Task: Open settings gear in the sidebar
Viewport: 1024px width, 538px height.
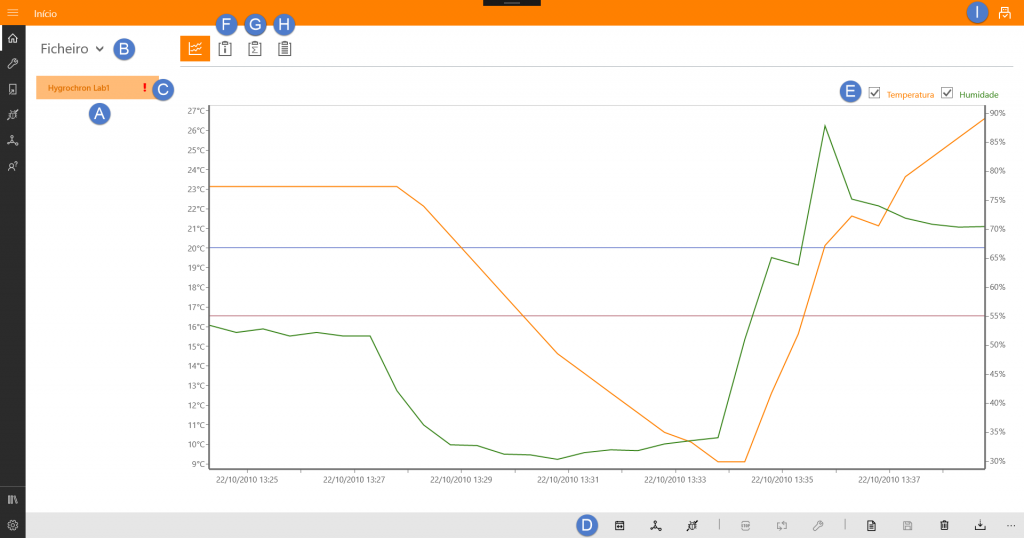Action: (x=13, y=525)
